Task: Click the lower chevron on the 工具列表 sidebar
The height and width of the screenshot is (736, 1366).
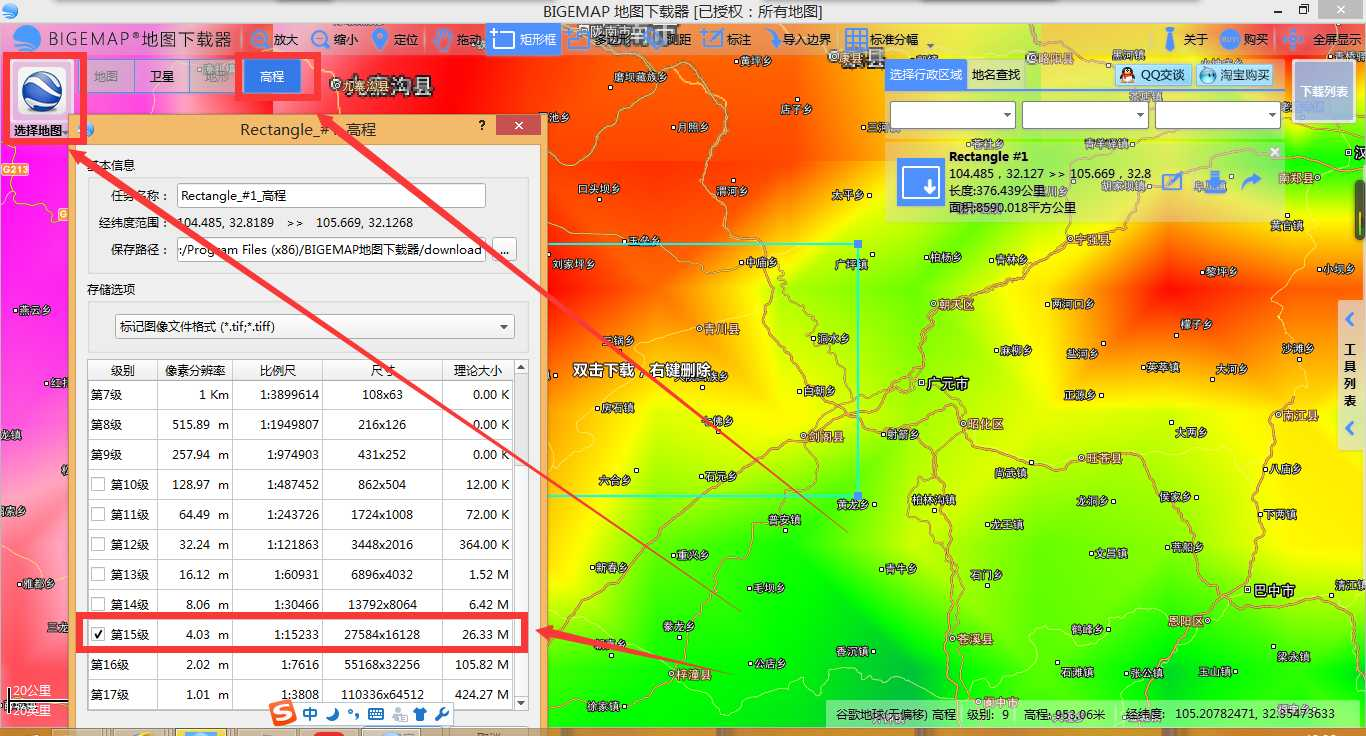Action: tap(1349, 428)
